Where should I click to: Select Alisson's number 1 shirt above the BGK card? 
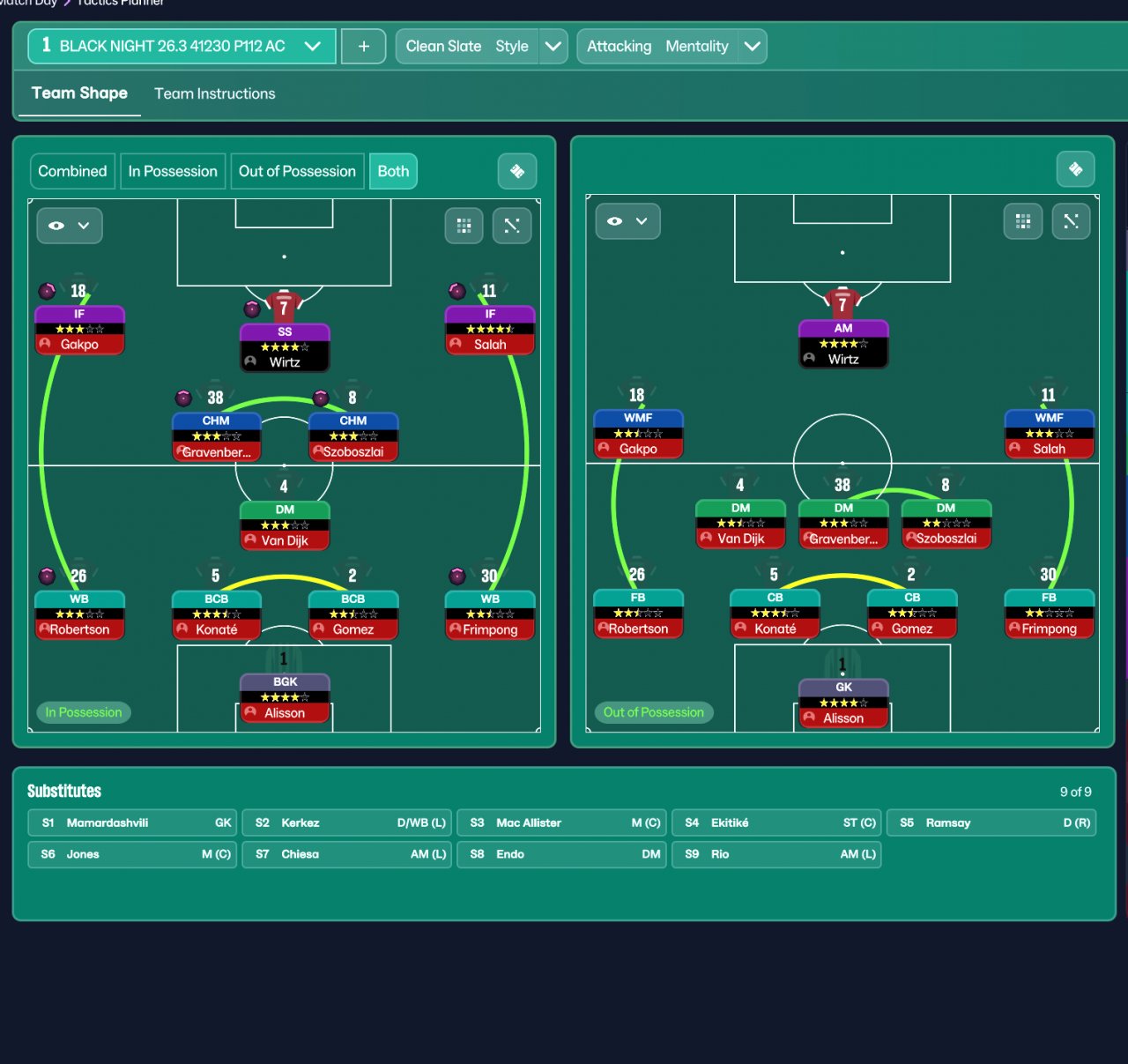click(x=284, y=658)
